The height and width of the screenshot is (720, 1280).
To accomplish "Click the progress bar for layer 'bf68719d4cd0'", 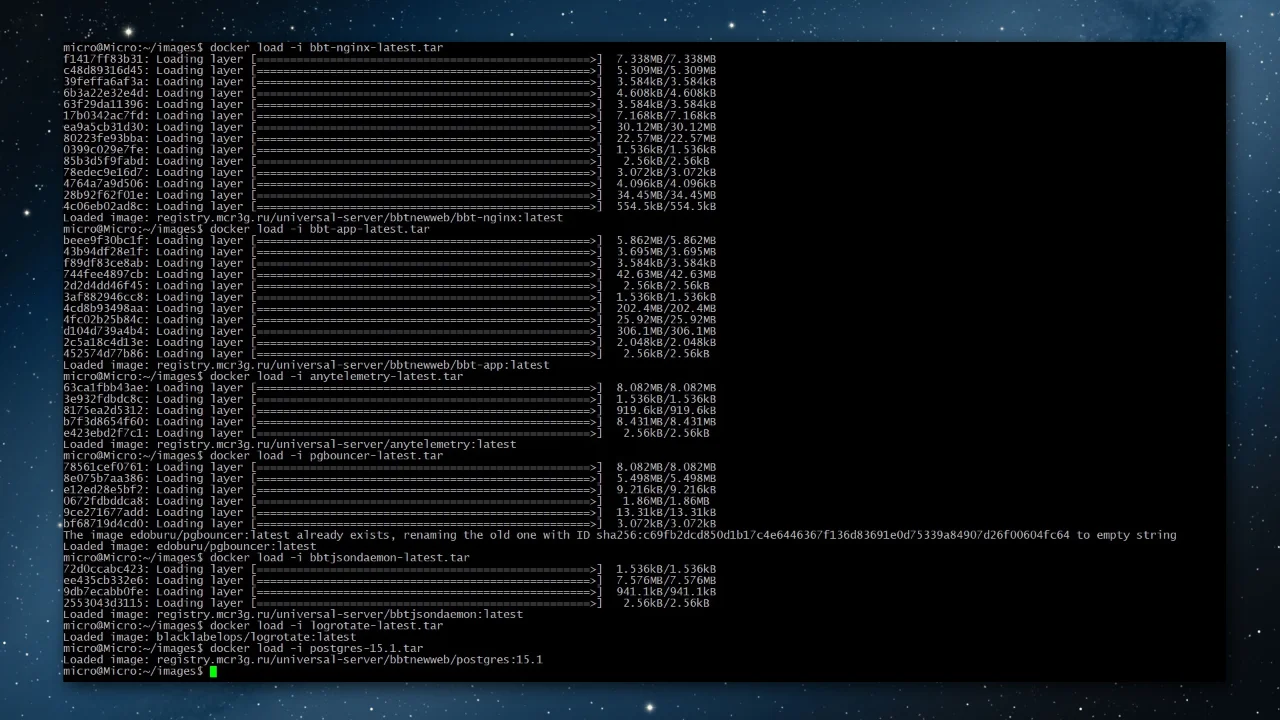I will pos(426,523).
